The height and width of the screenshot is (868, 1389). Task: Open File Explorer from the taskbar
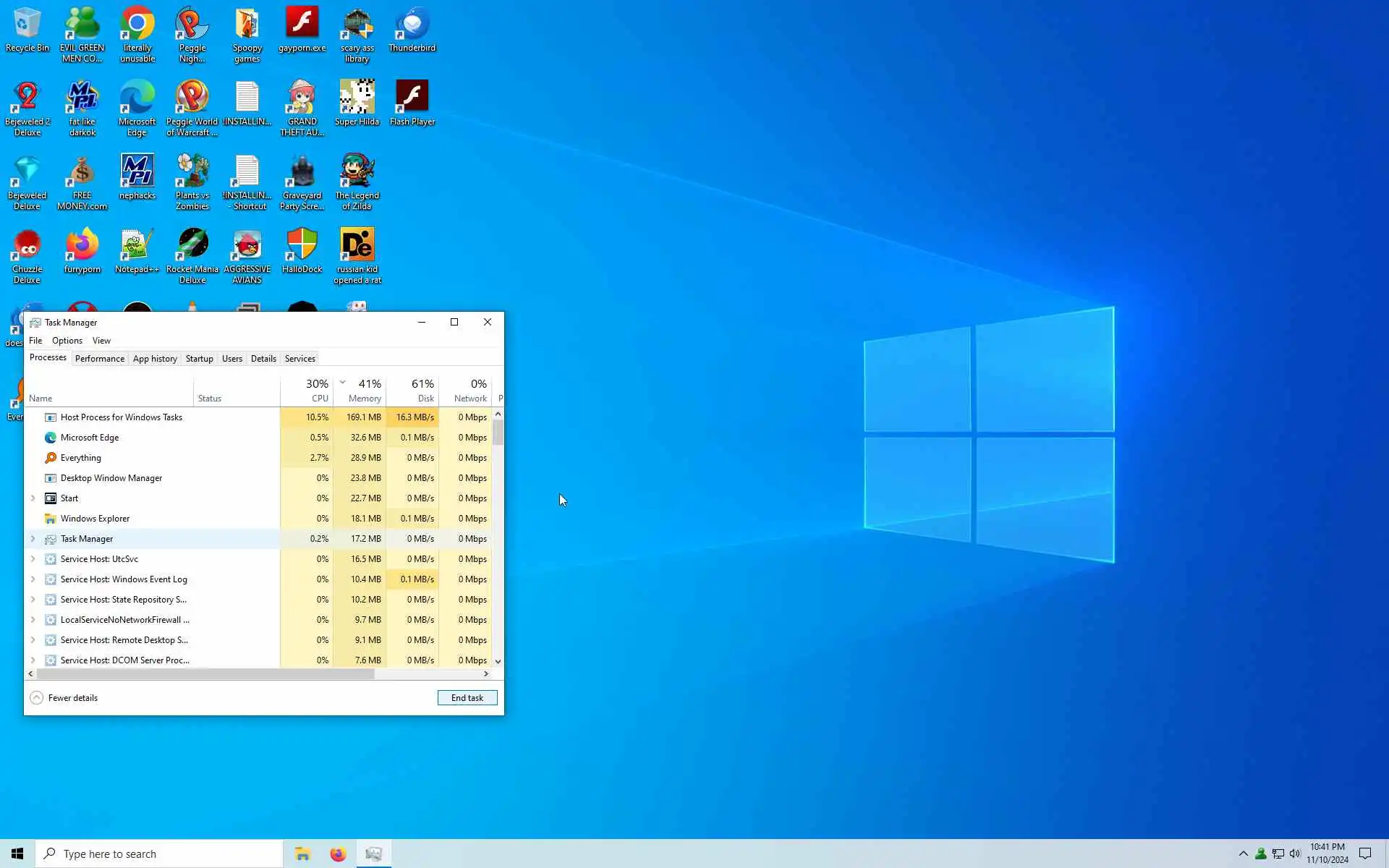pos(302,854)
